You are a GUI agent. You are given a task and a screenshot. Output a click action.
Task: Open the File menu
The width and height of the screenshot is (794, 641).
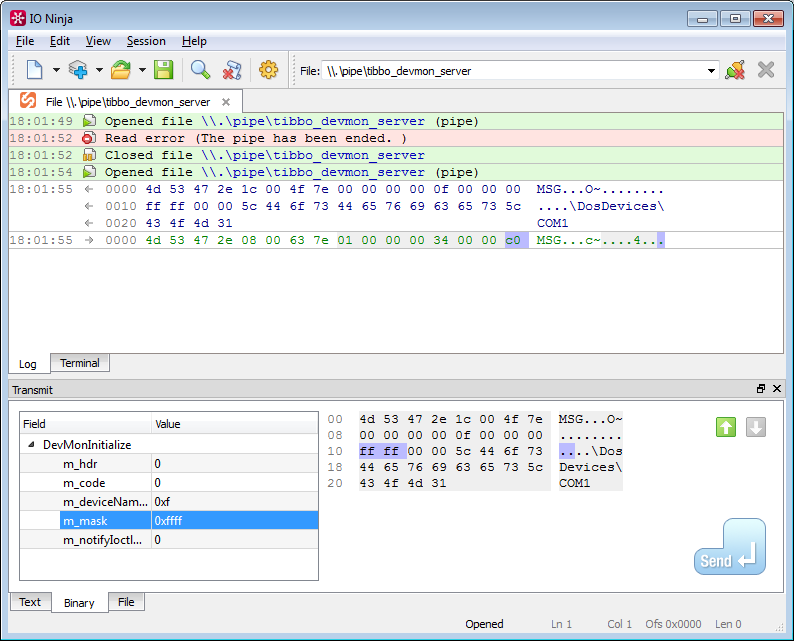(25, 41)
